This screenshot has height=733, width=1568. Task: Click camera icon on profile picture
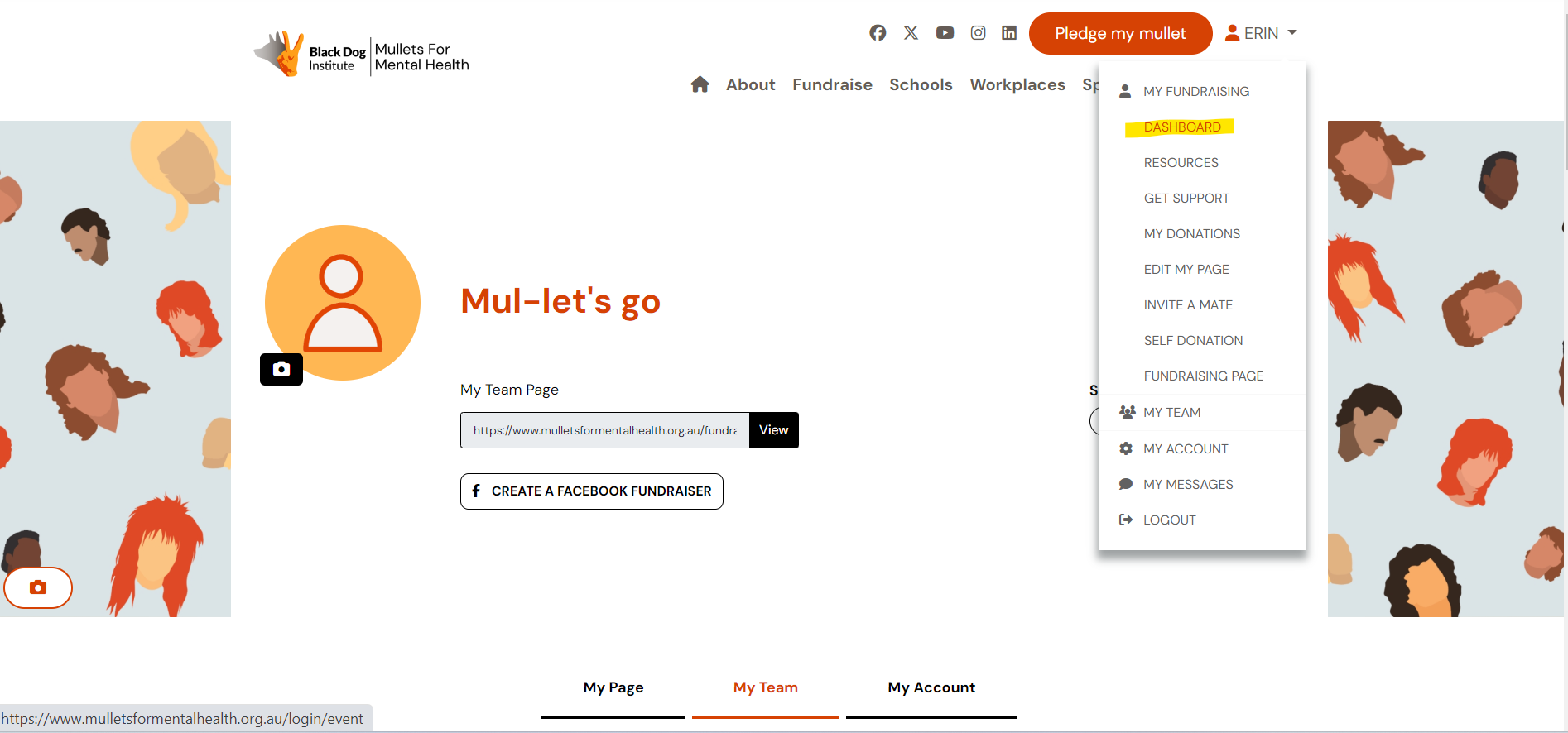[281, 369]
